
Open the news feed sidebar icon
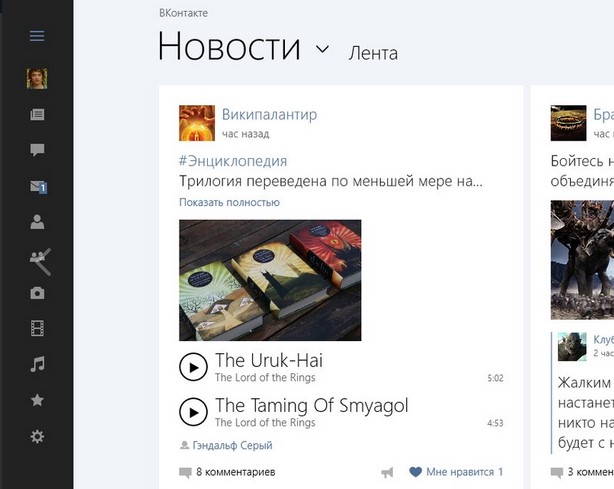click(x=37, y=115)
